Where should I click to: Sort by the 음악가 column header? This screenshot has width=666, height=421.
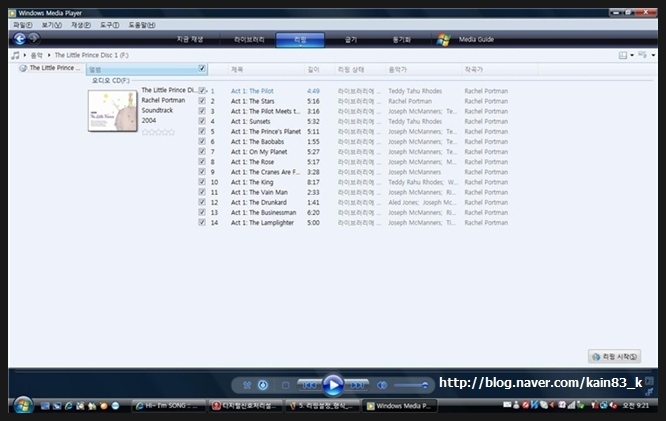point(423,69)
